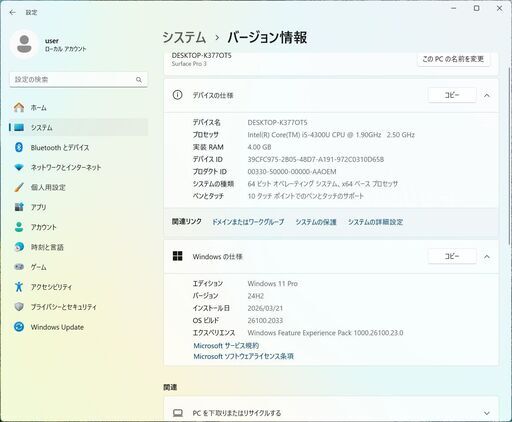This screenshot has height=422, width=512.
Task: Open the user account avatar
Action: (24, 44)
